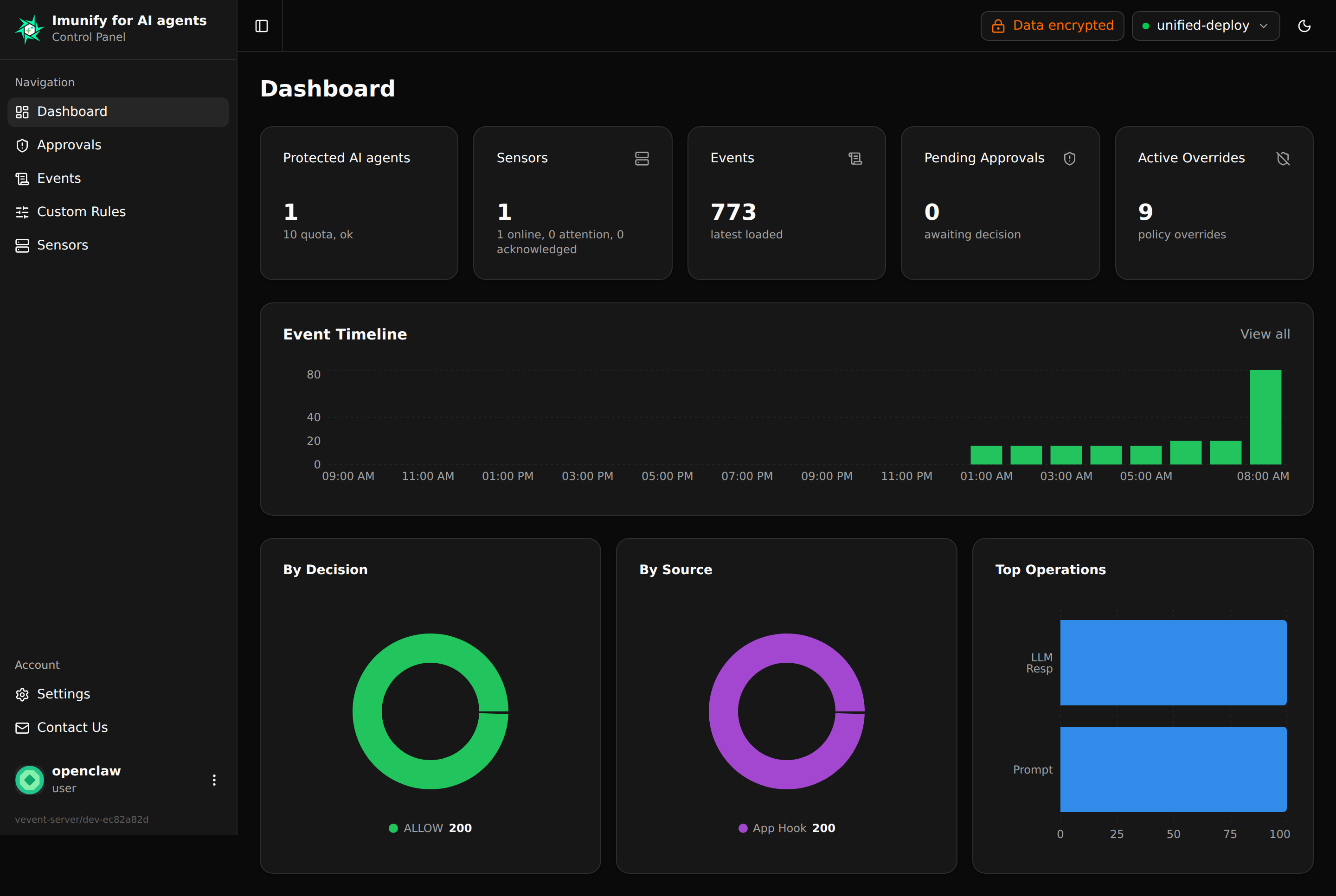Click the Approvals shield icon in sidebar
The image size is (1336, 896).
[x=22, y=145]
